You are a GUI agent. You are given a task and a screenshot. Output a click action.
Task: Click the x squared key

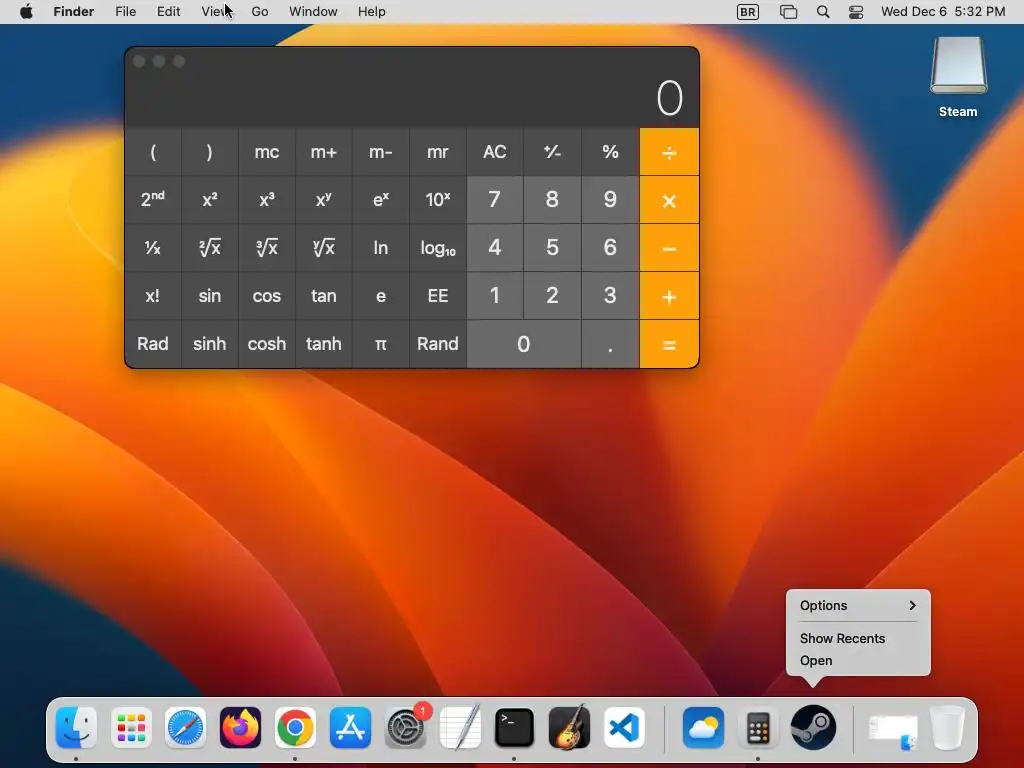coord(210,199)
